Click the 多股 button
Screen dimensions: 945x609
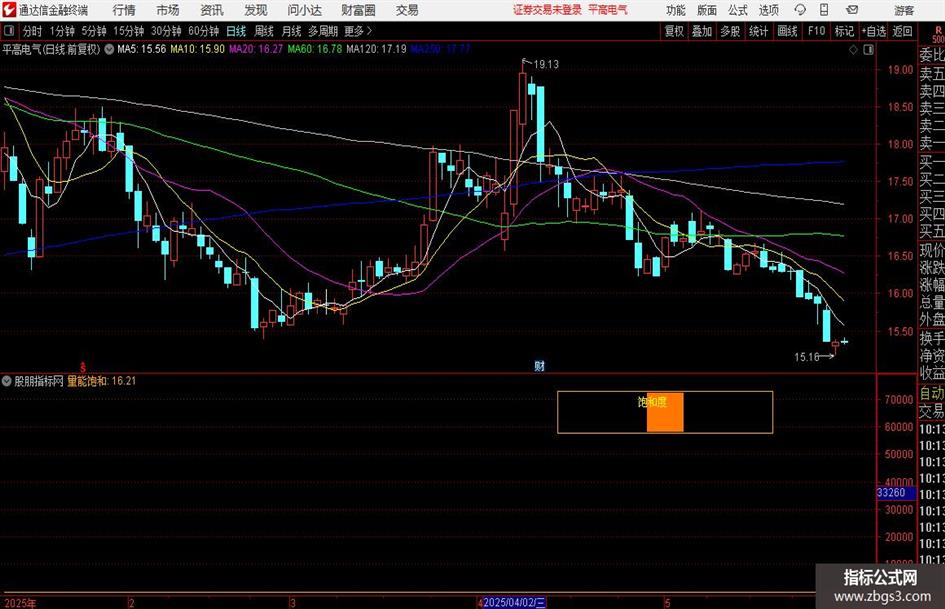point(730,31)
